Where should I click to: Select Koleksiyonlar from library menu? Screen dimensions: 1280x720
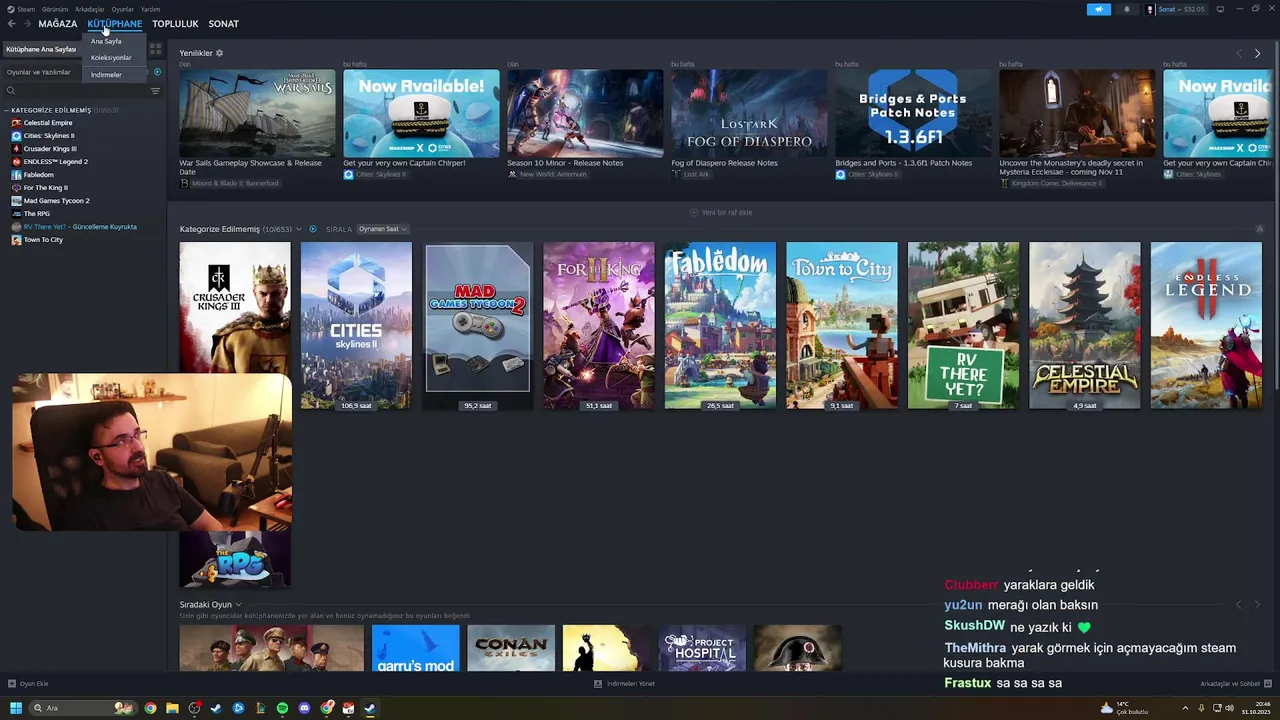[111, 58]
